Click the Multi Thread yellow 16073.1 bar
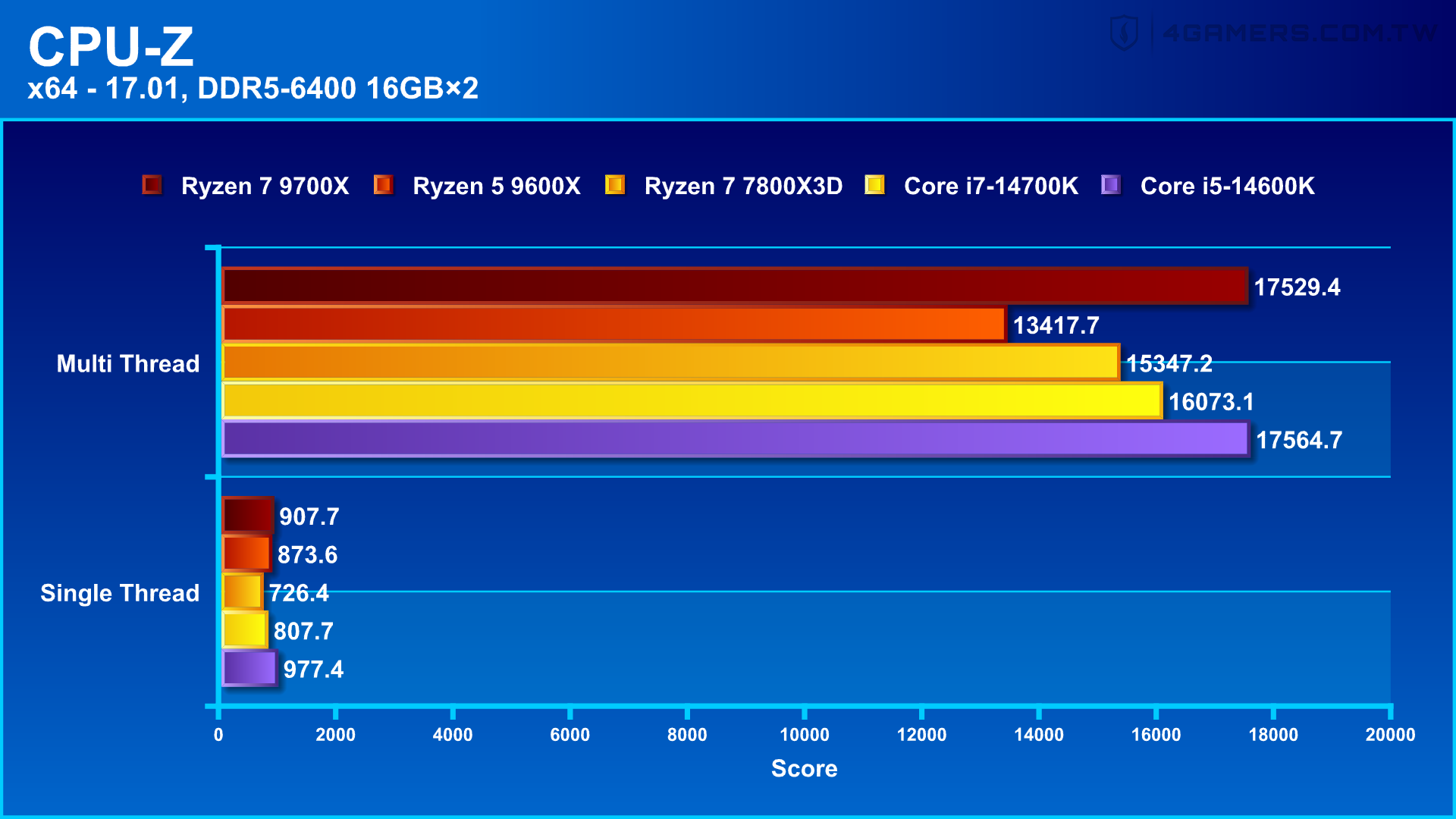 coord(692,400)
